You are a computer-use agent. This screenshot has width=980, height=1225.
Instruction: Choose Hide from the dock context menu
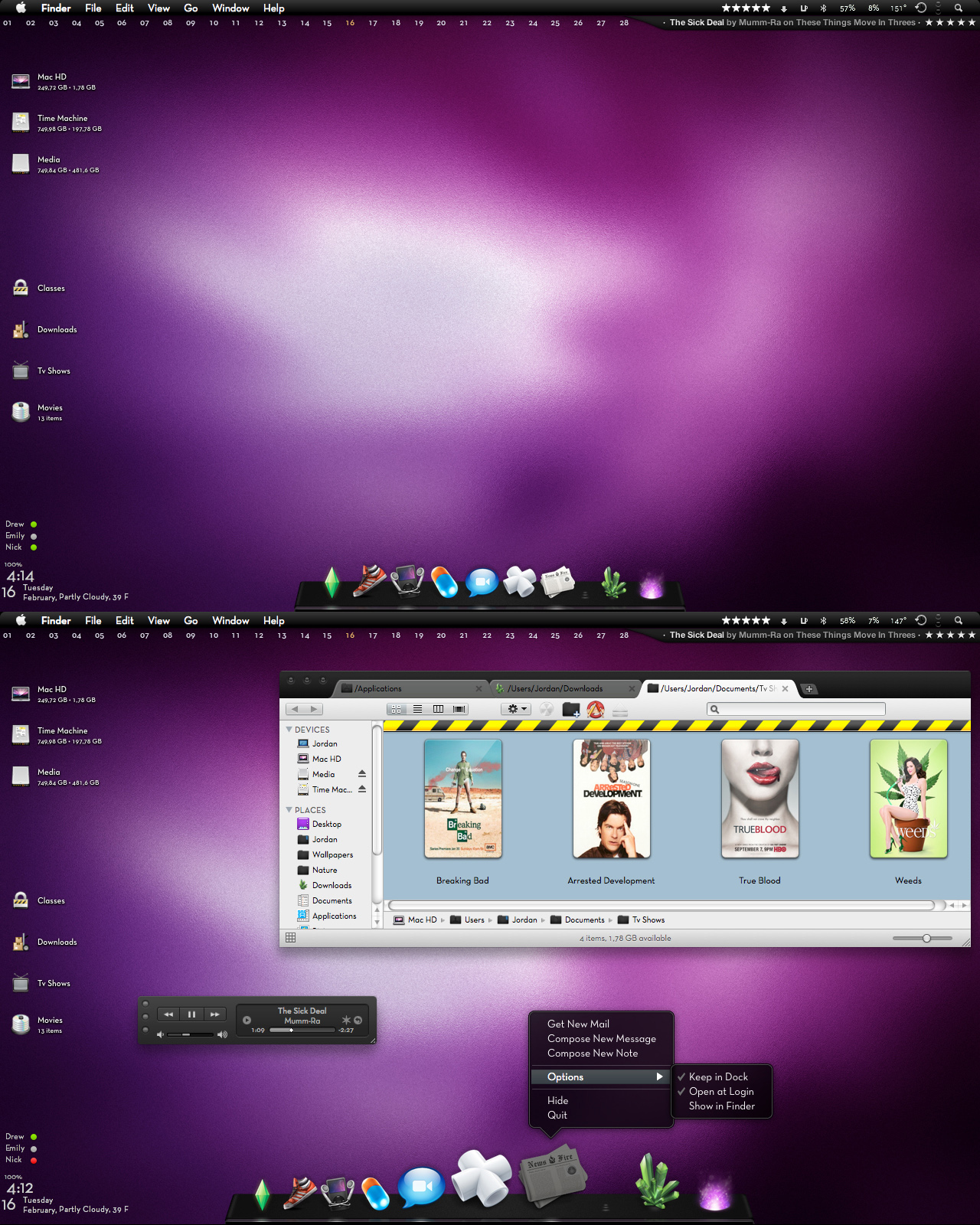click(x=601, y=1100)
